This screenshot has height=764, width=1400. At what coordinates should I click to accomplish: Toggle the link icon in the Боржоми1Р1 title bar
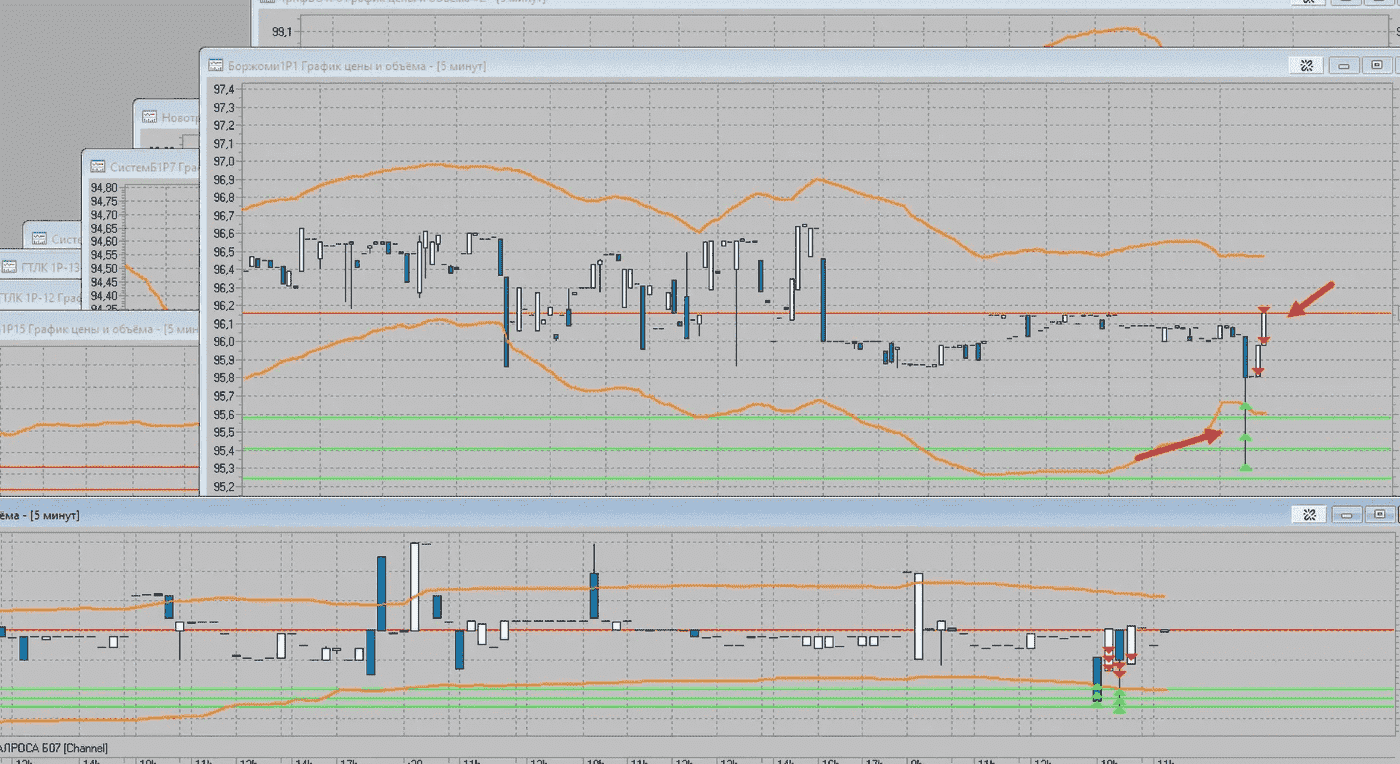pos(1305,66)
